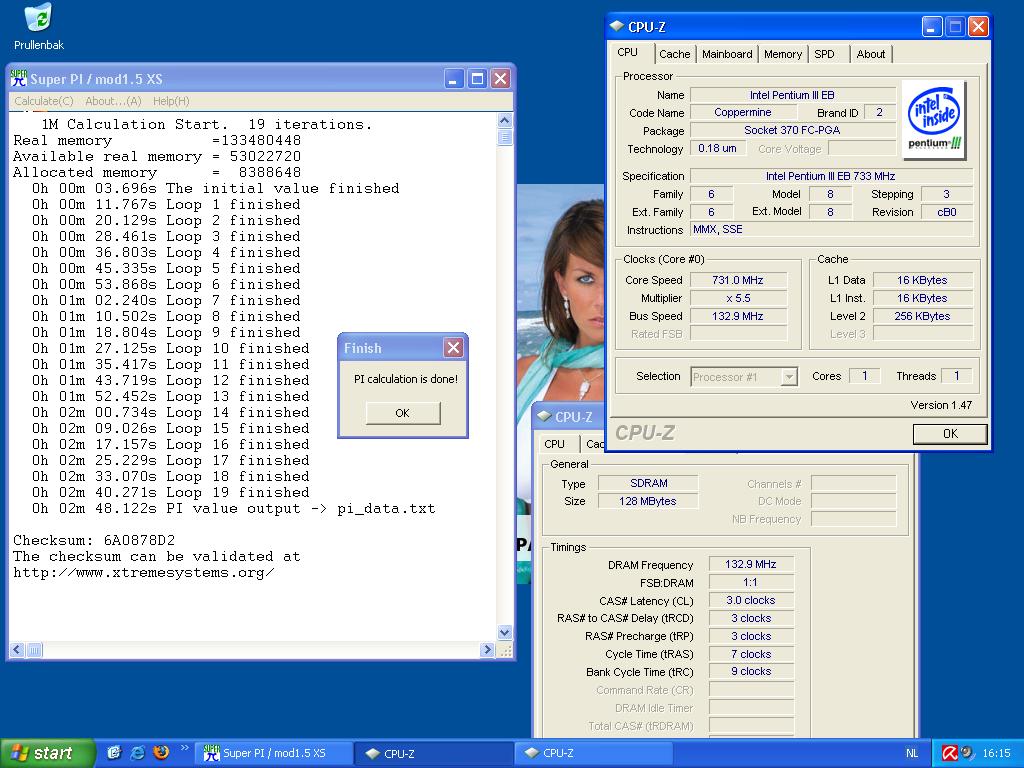Open the Prullenbak recycle bin icon
This screenshot has height=768, width=1024.
[x=39, y=26]
